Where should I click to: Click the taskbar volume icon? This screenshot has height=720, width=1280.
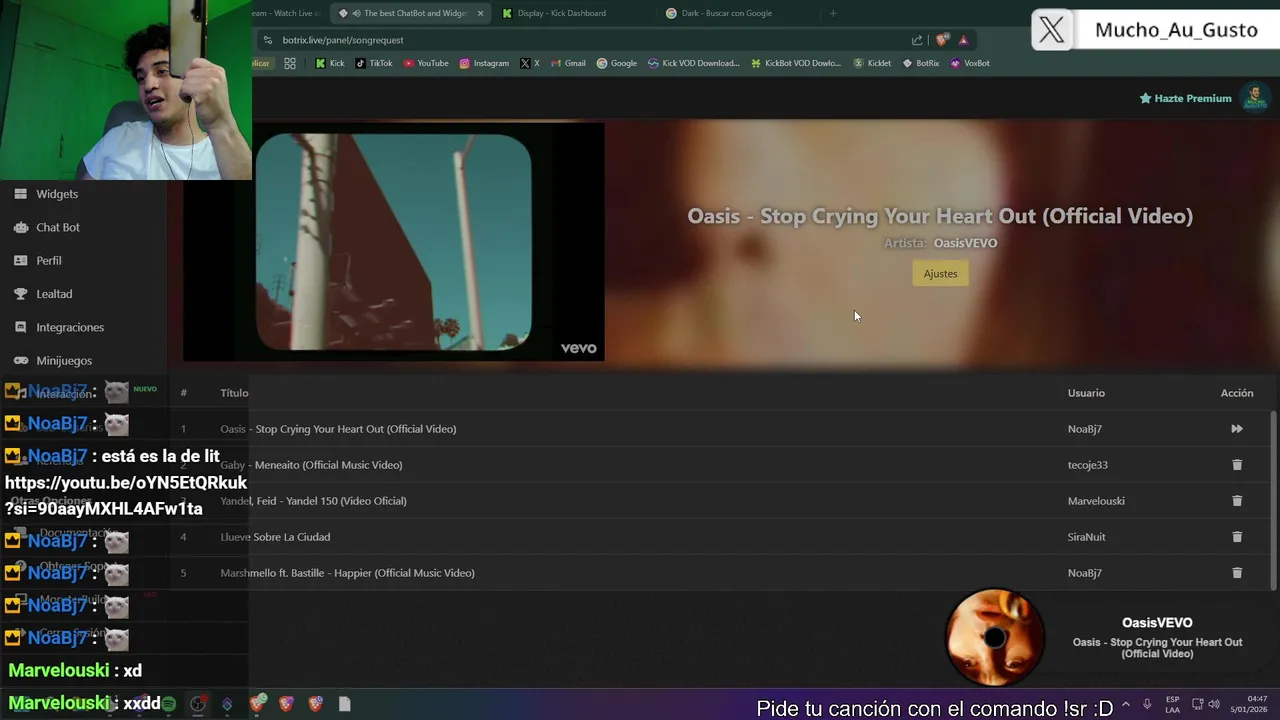click(x=1213, y=704)
